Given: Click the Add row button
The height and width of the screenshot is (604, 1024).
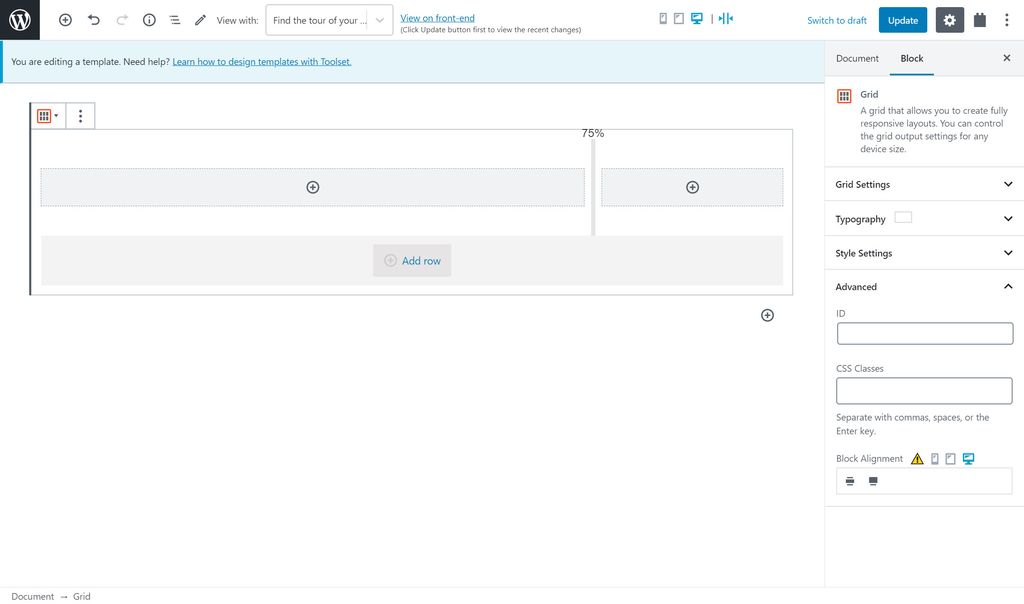Looking at the screenshot, I should click(412, 261).
